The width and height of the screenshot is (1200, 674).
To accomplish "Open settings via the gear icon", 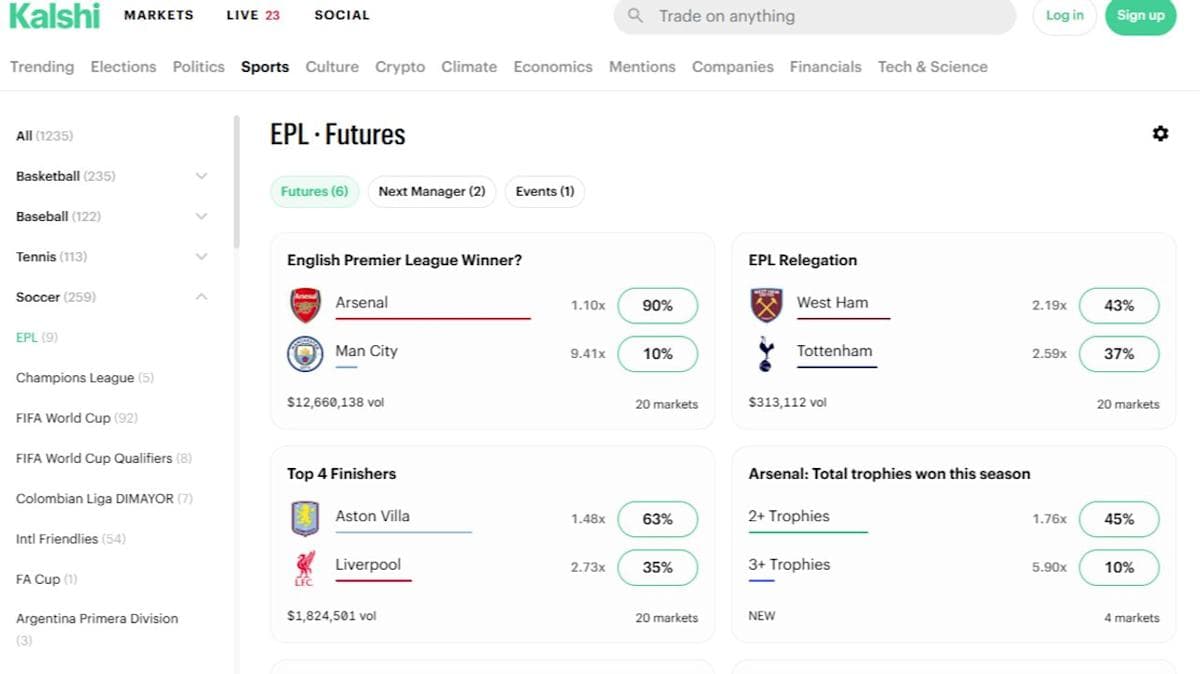I will (1160, 134).
